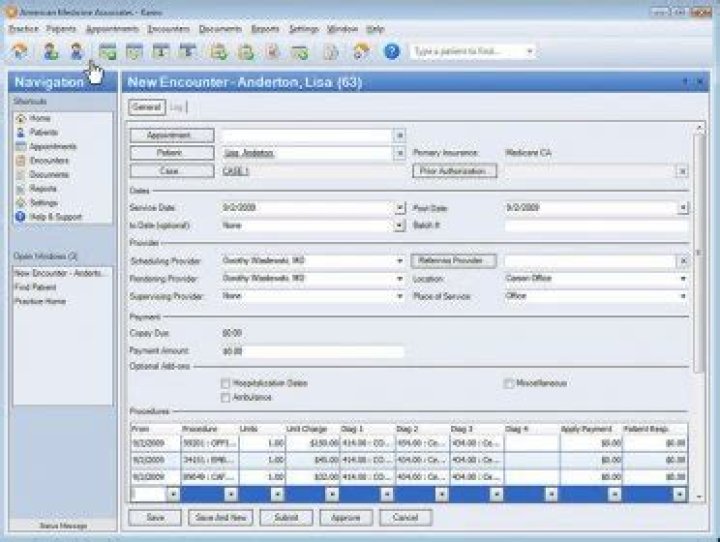Click the encounter form vertical scrollbar
Screen dimensions: 720x542
pos(699,253)
